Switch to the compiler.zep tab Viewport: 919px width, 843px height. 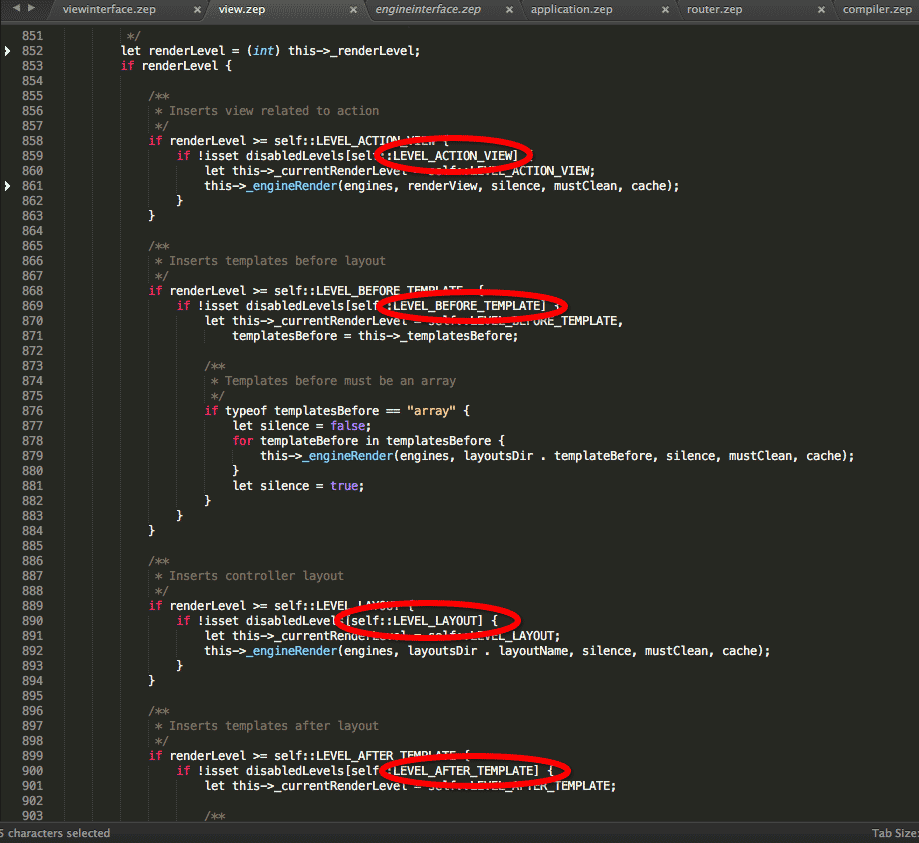(877, 9)
